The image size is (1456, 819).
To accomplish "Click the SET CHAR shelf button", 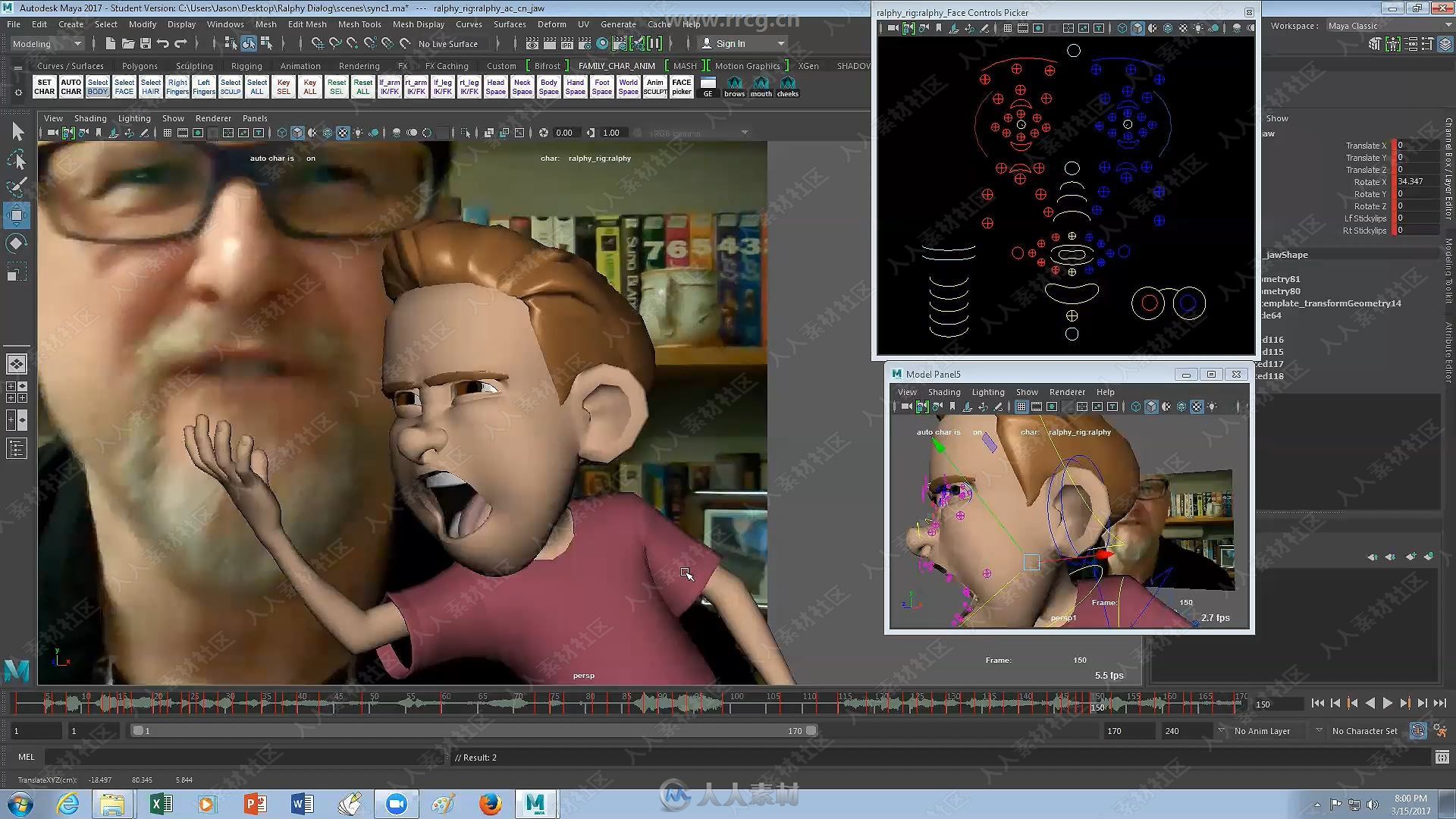I will click(45, 86).
